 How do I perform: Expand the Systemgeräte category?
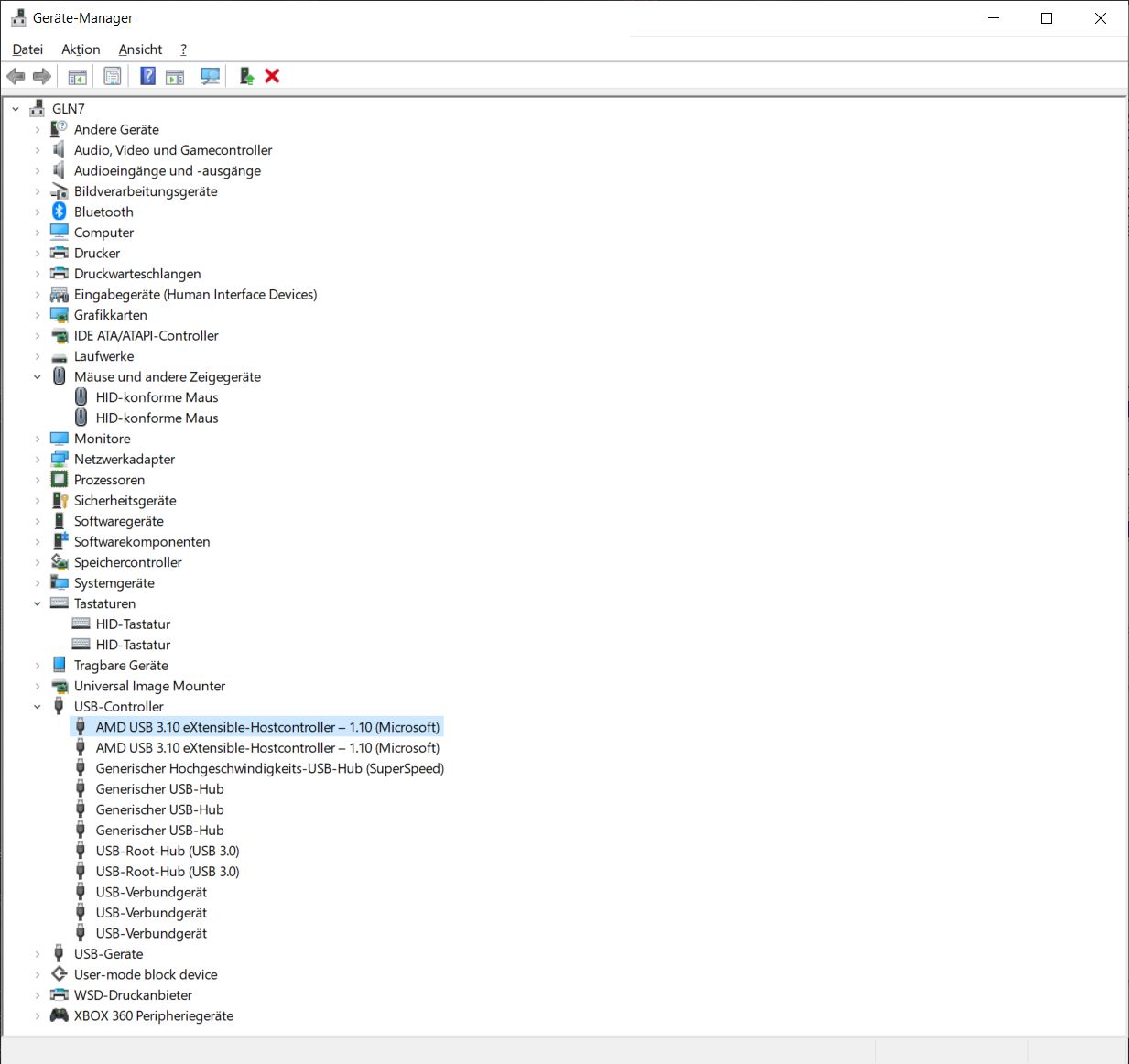tap(38, 583)
